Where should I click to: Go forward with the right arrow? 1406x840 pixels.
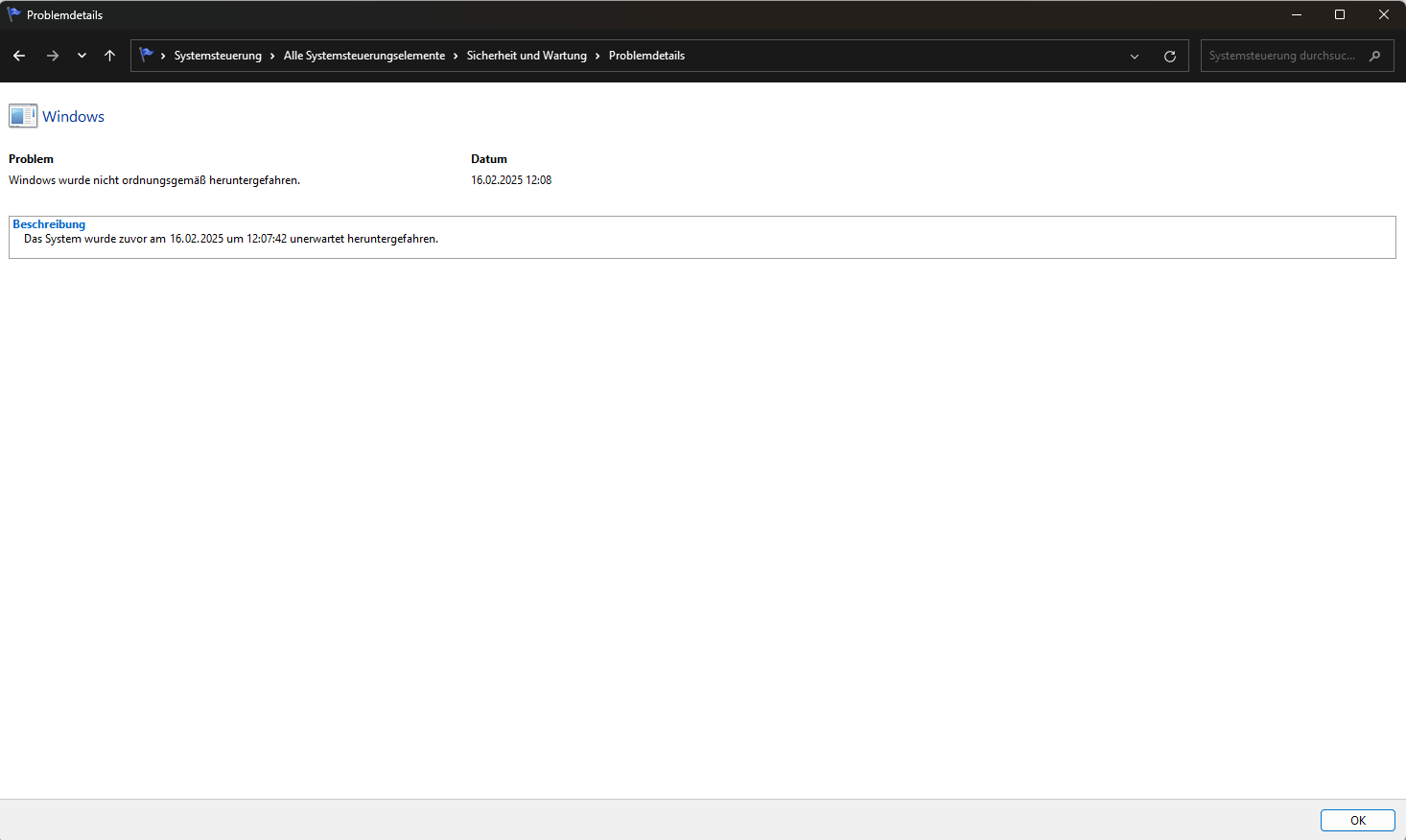53,56
